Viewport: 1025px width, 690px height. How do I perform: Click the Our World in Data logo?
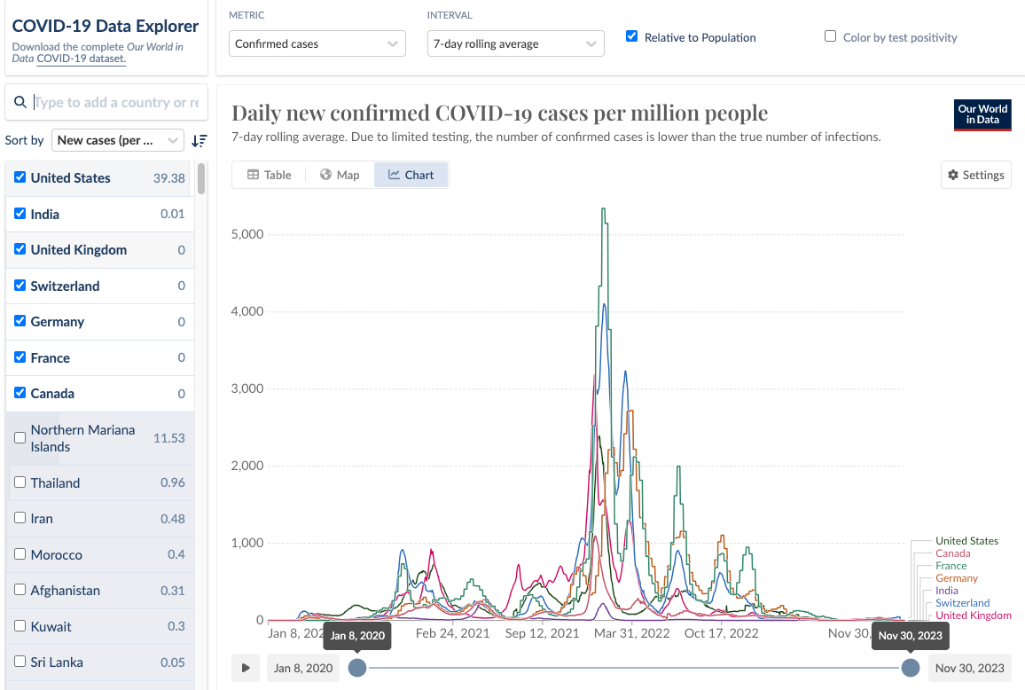(x=982, y=114)
